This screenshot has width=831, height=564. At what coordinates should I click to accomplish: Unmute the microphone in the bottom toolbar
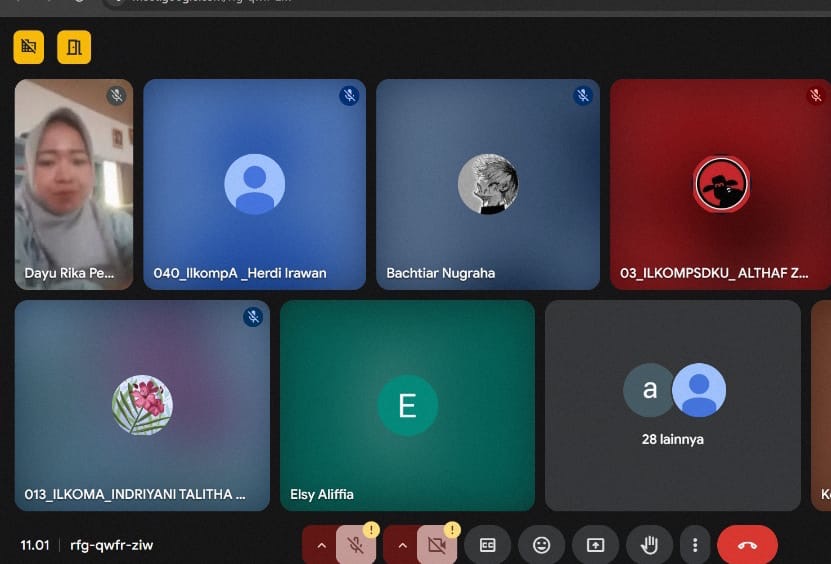355,545
